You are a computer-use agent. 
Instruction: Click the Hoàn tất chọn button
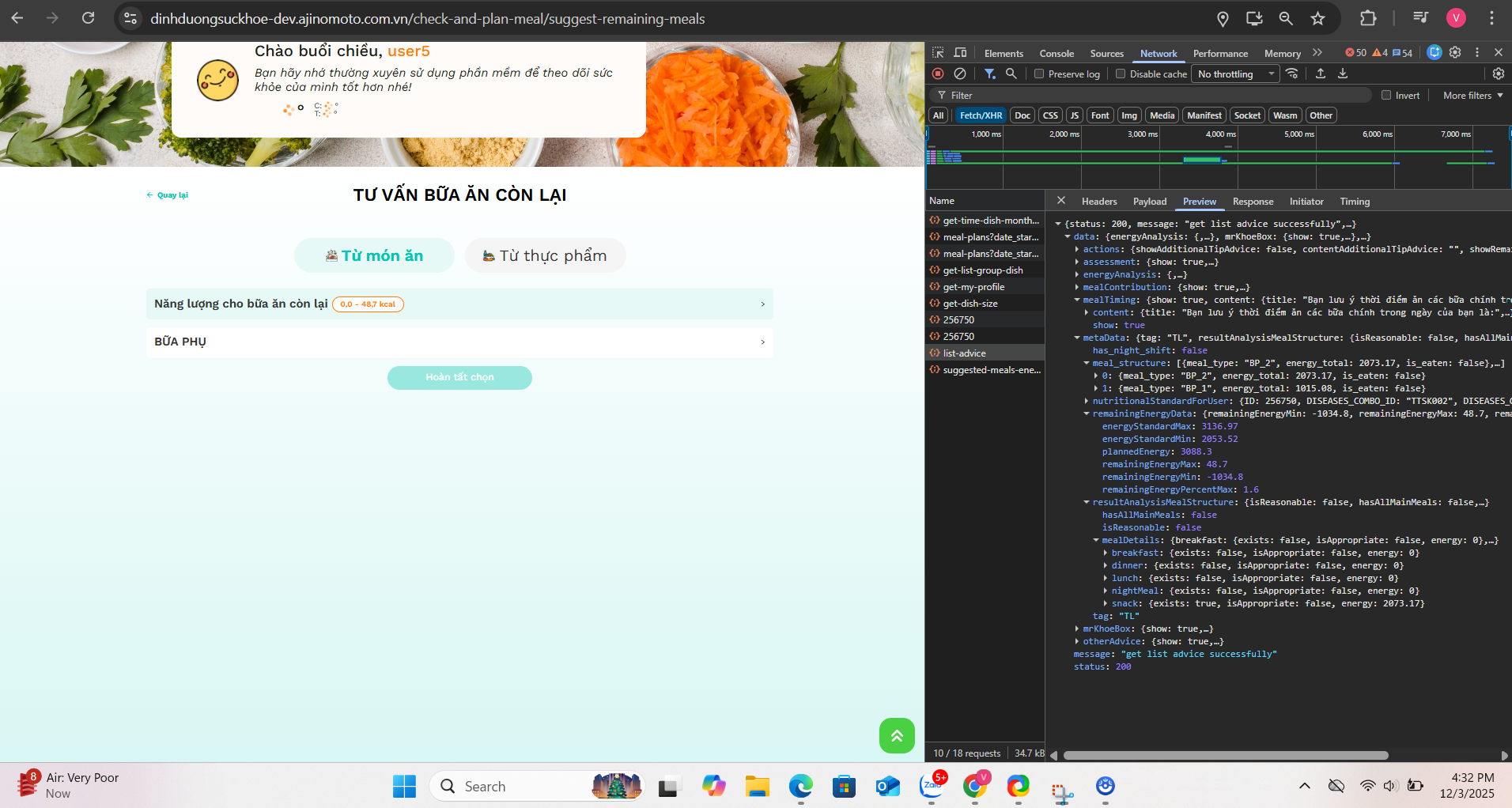[459, 377]
